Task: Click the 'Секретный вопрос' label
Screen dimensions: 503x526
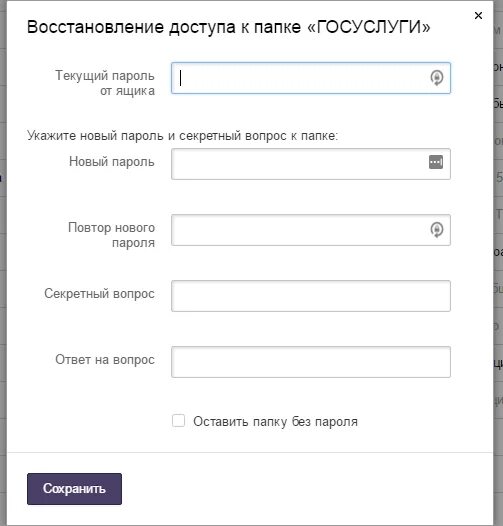Action: (x=99, y=294)
